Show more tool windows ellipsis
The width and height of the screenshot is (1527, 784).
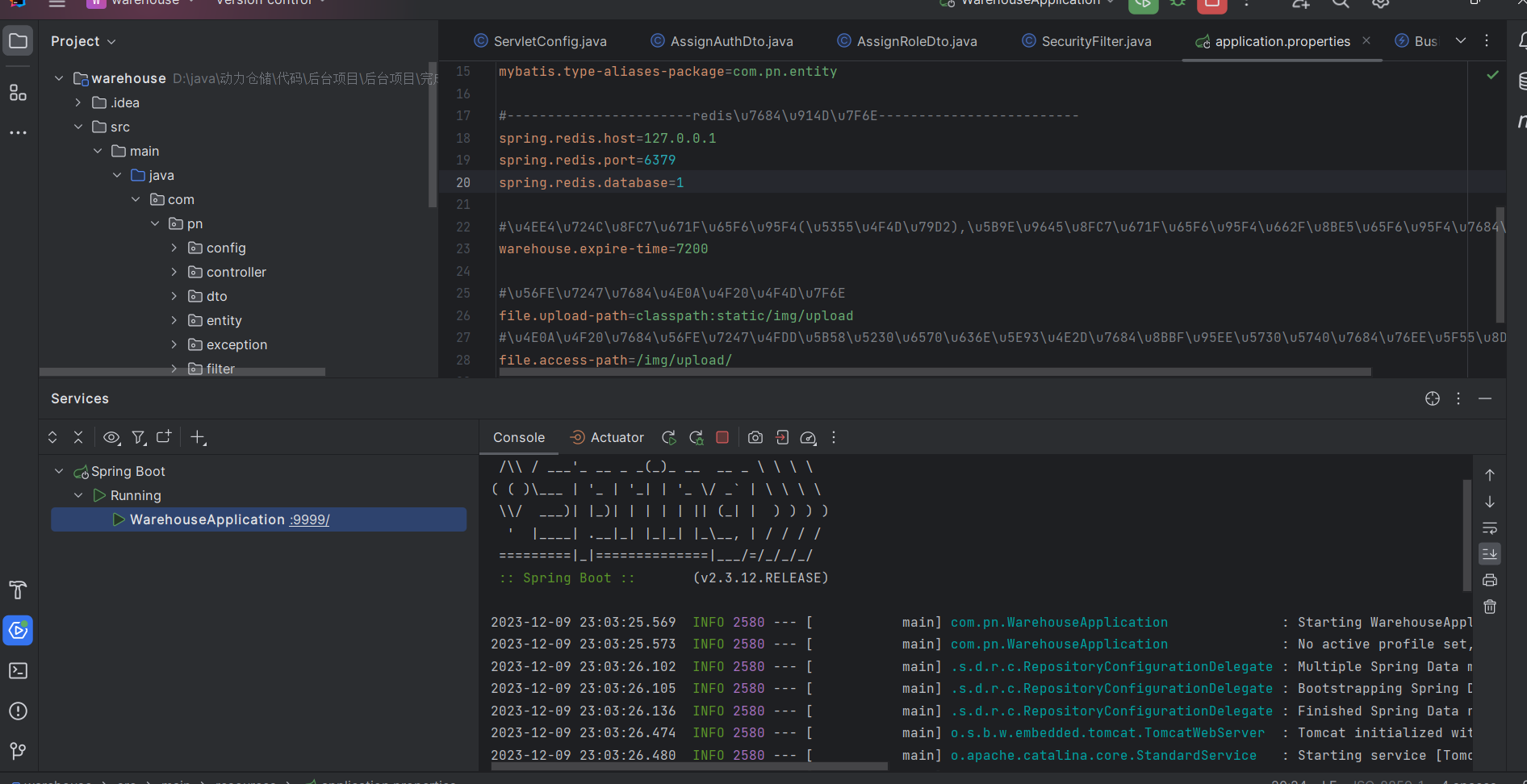(18, 132)
